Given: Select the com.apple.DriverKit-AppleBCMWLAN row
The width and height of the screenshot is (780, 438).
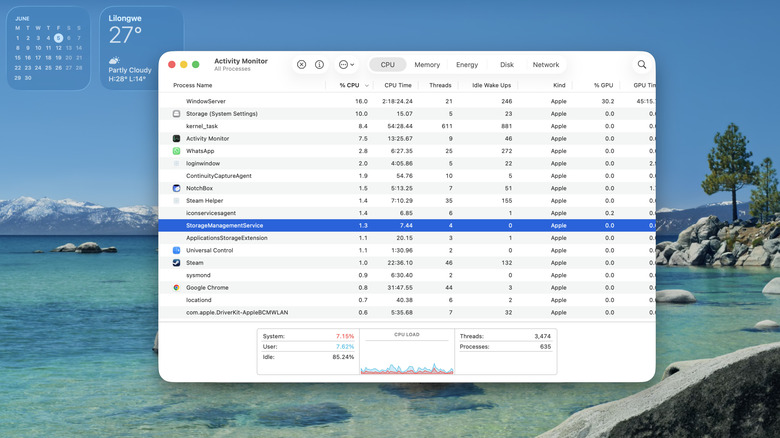Looking at the screenshot, I should pos(407,313).
